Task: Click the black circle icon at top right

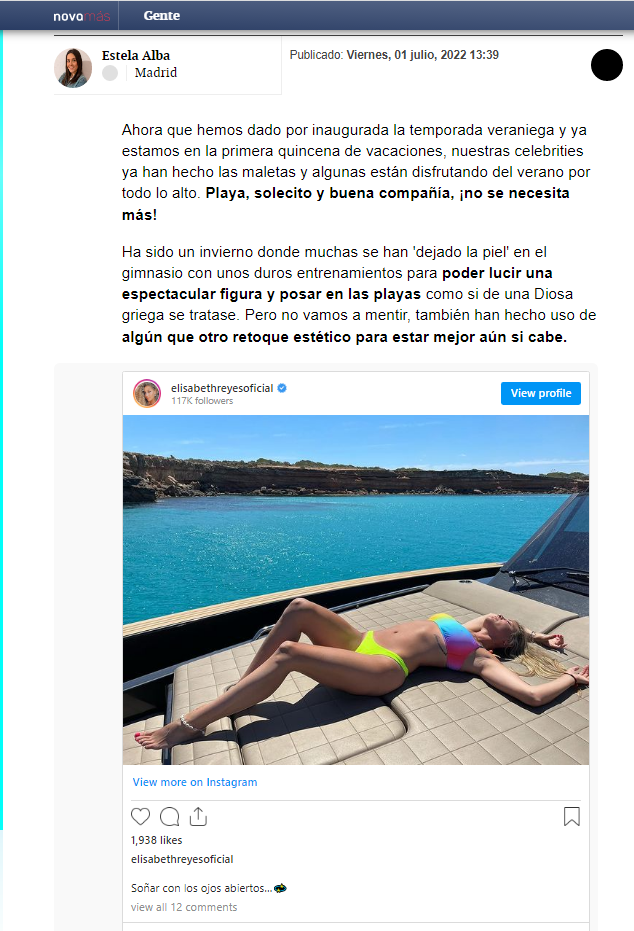Action: click(607, 65)
